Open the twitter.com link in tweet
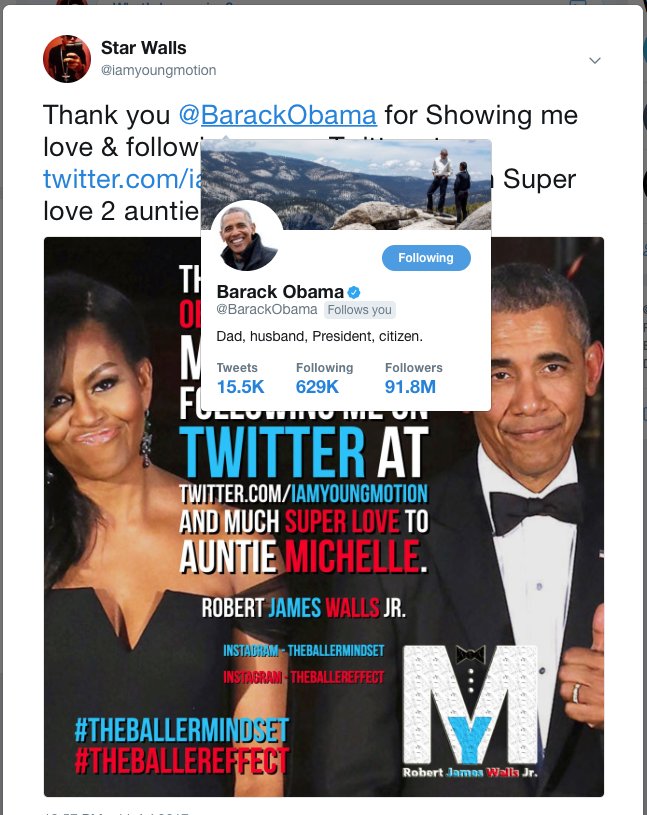 click(123, 179)
